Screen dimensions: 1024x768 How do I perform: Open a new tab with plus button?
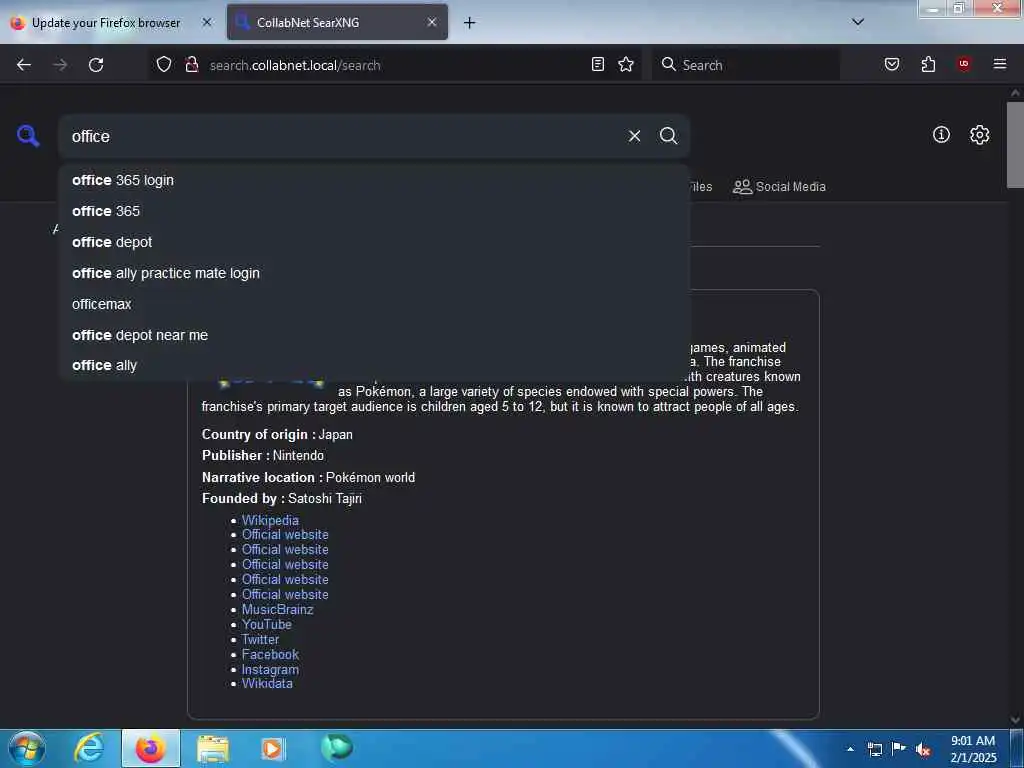469,23
